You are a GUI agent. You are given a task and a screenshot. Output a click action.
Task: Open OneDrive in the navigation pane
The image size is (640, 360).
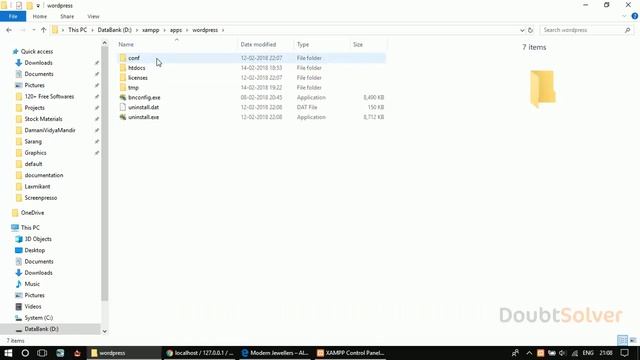pos(32,213)
